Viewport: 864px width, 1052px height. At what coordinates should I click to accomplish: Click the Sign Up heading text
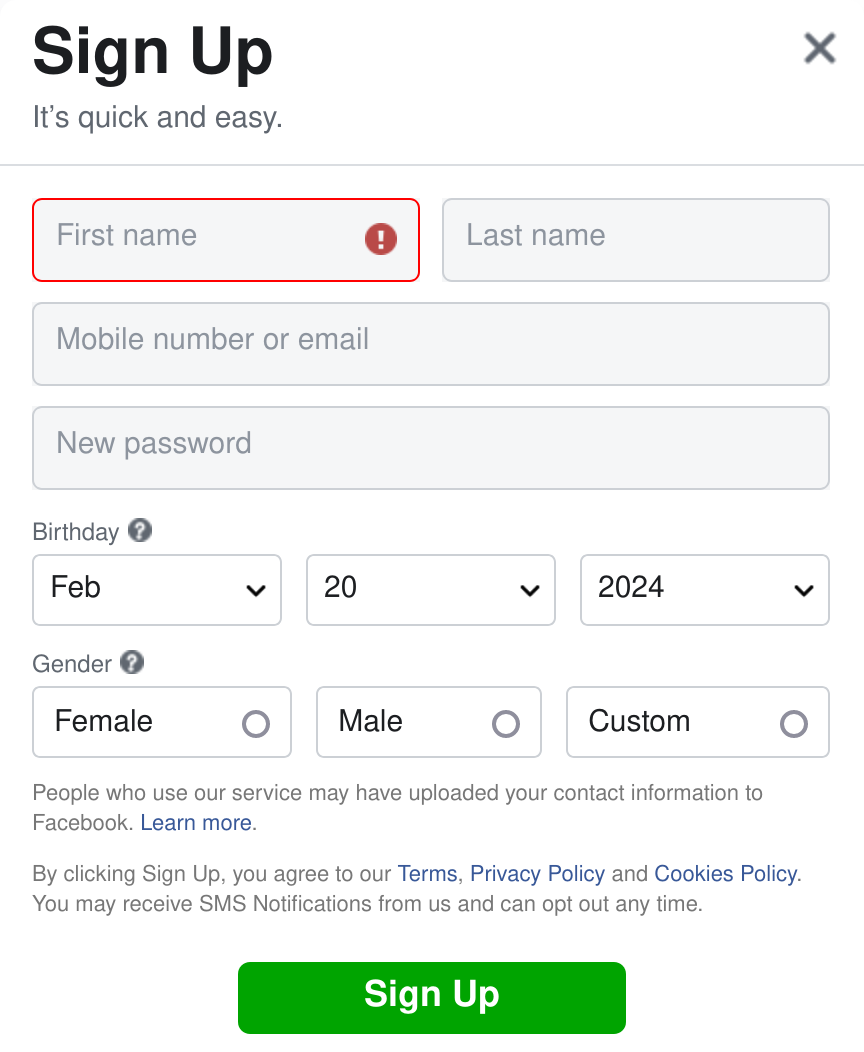(152, 50)
